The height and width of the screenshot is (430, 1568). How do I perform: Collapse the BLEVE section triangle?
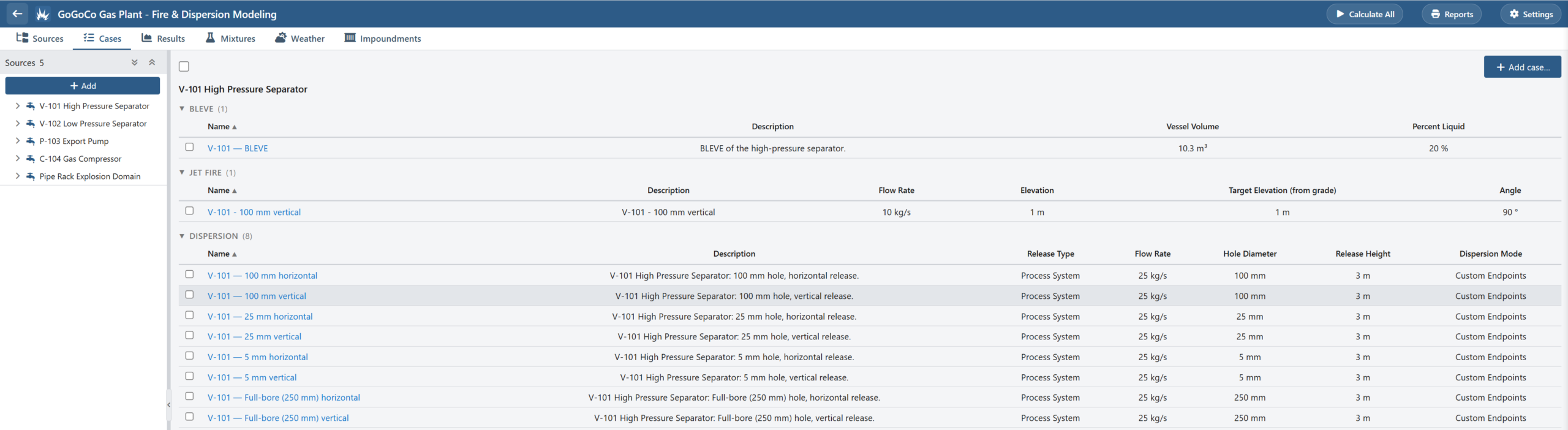point(182,108)
